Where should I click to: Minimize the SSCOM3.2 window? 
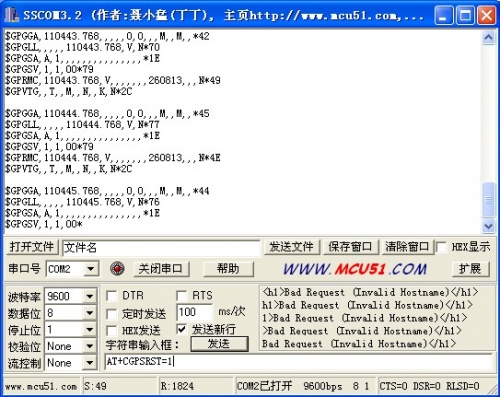444,15
